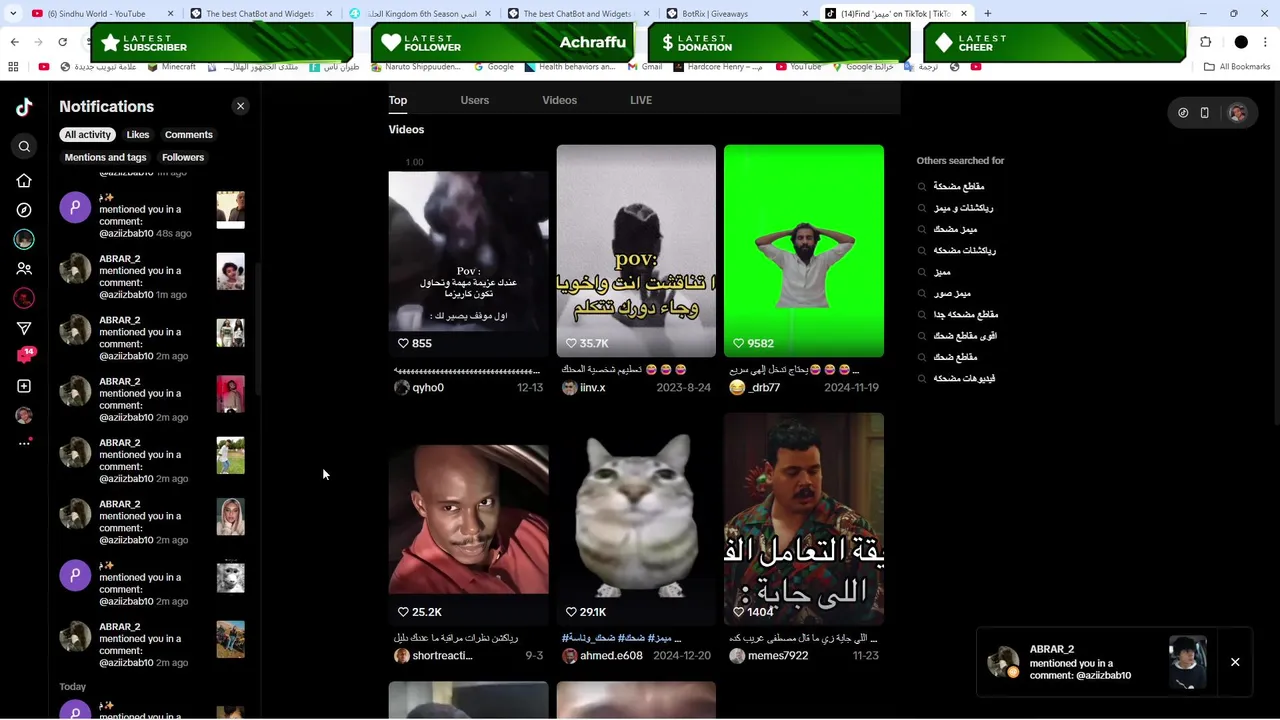Open the Activity inbox icon with 14 badge
Screen dimensions: 1280x720
pos(25,356)
